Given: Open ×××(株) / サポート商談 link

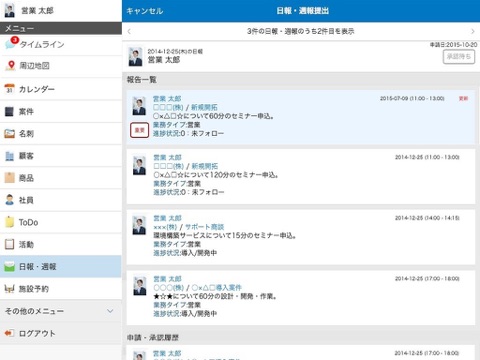Looking at the screenshot, I should [189, 227].
